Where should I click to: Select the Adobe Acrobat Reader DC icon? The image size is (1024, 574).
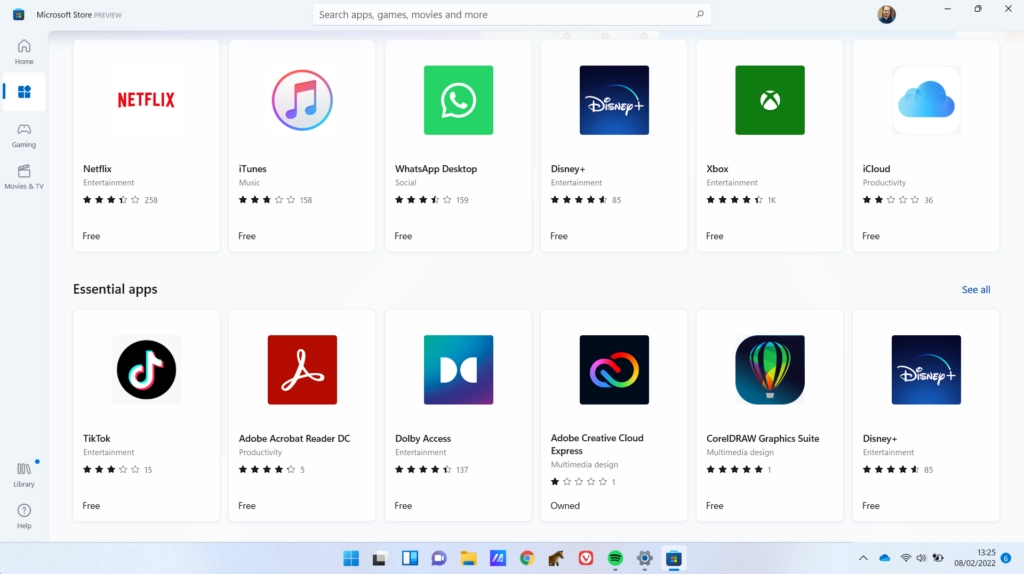pos(302,370)
